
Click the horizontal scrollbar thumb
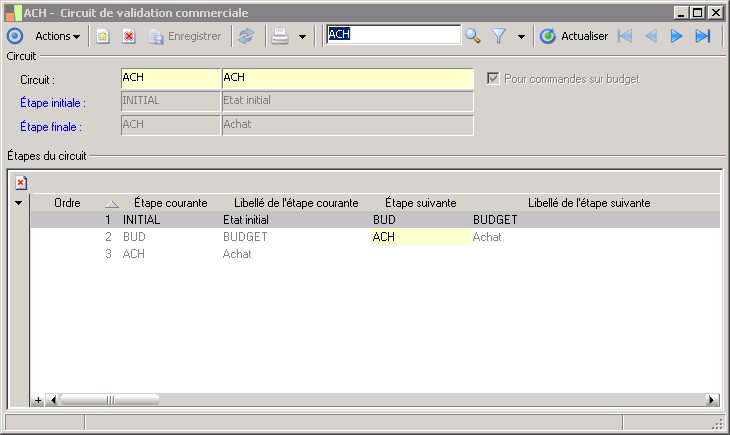tap(110, 400)
